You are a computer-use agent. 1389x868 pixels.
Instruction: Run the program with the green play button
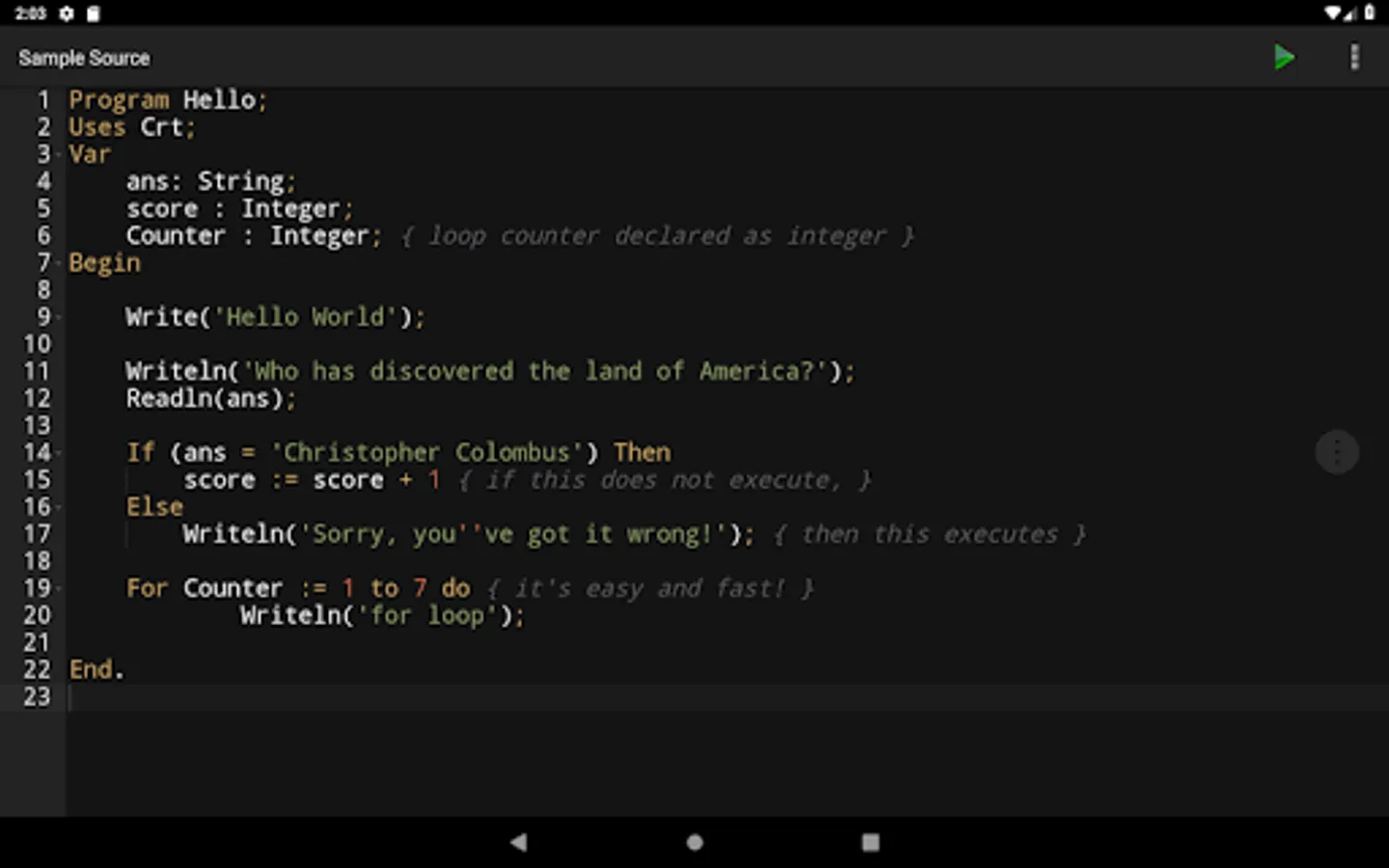click(1283, 57)
